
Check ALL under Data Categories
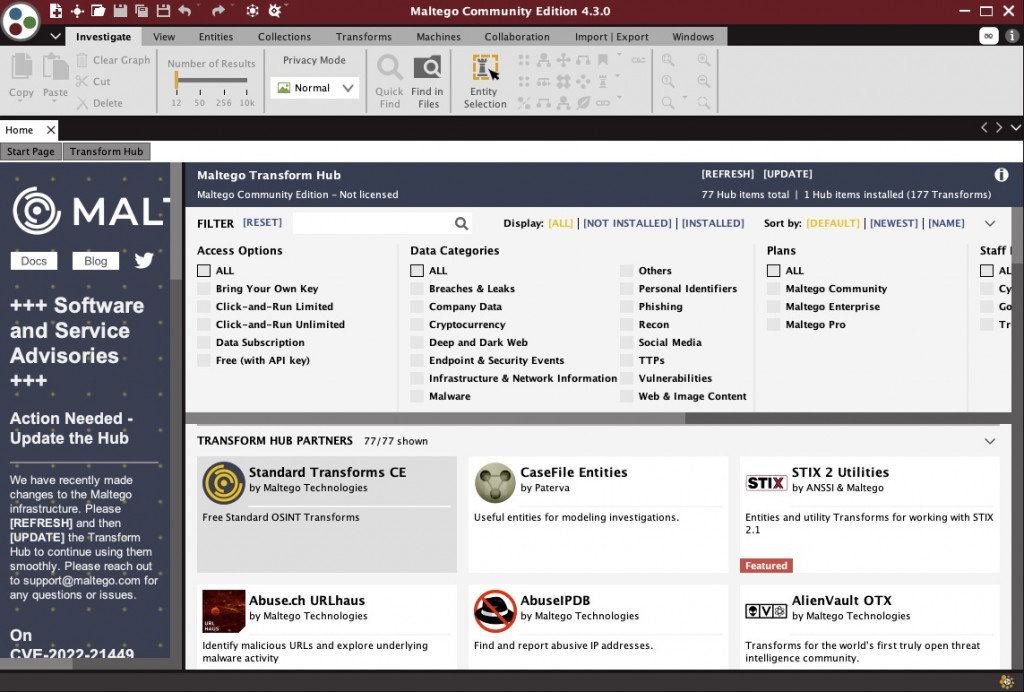click(417, 270)
